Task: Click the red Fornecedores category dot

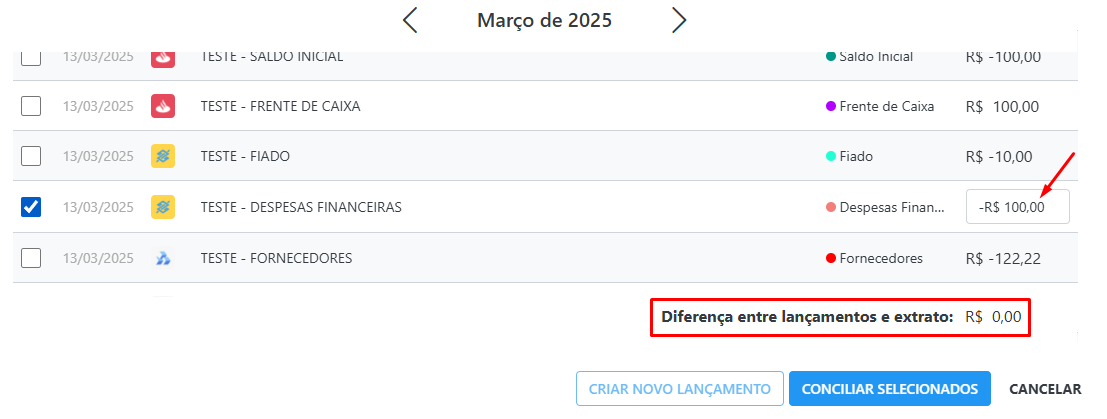Action: coord(831,259)
